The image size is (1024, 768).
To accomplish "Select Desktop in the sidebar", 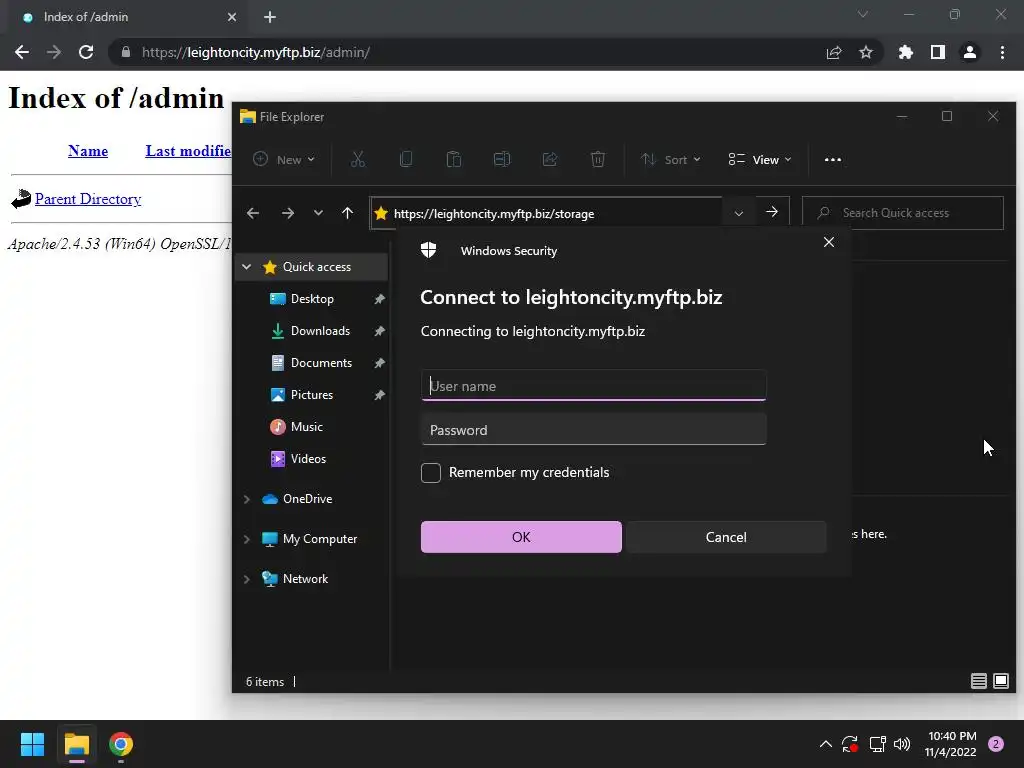I will pyautogui.click(x=312, y=299).
